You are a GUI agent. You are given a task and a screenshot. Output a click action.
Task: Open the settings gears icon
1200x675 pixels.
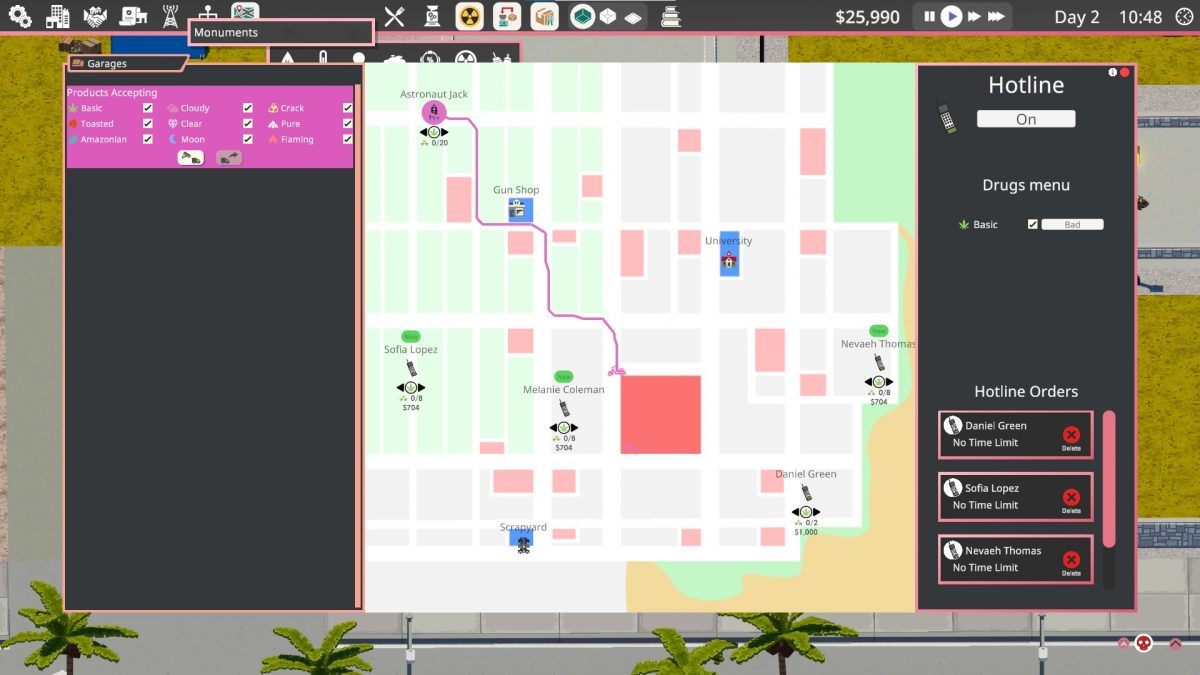[20, 17]
